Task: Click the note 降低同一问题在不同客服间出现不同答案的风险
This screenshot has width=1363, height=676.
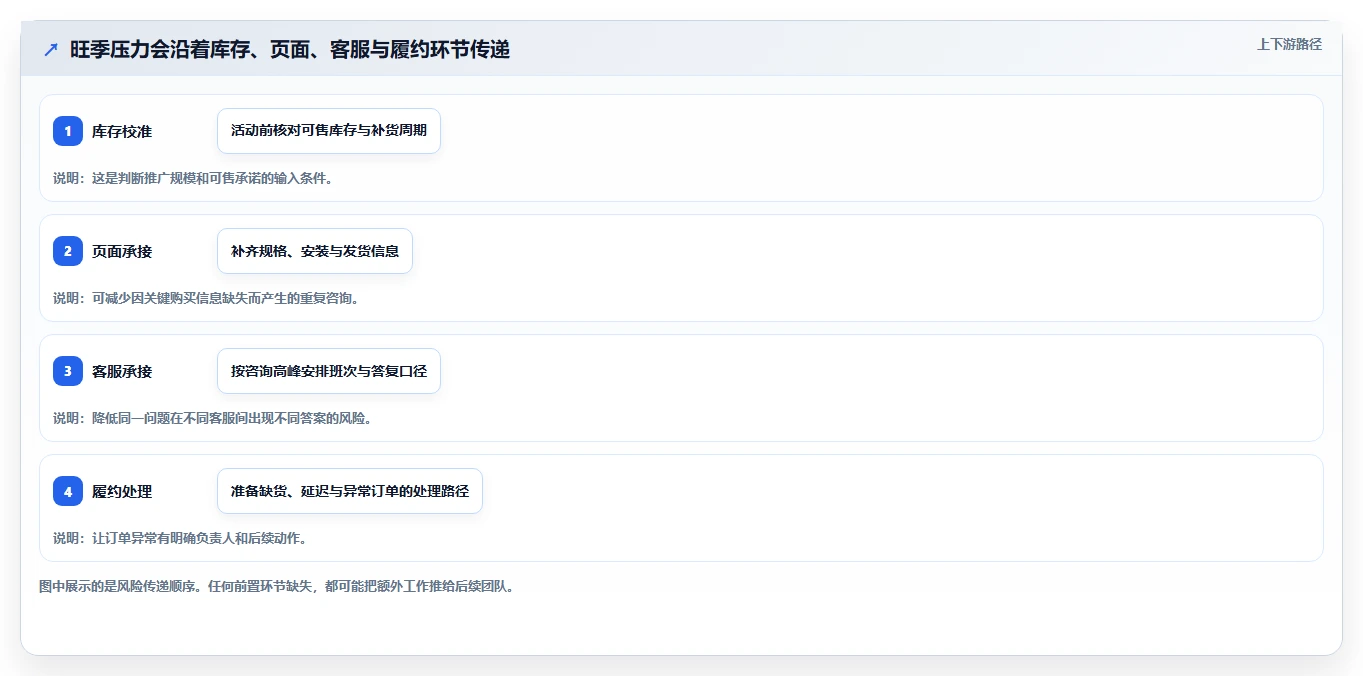Action: tap(213, 418)
